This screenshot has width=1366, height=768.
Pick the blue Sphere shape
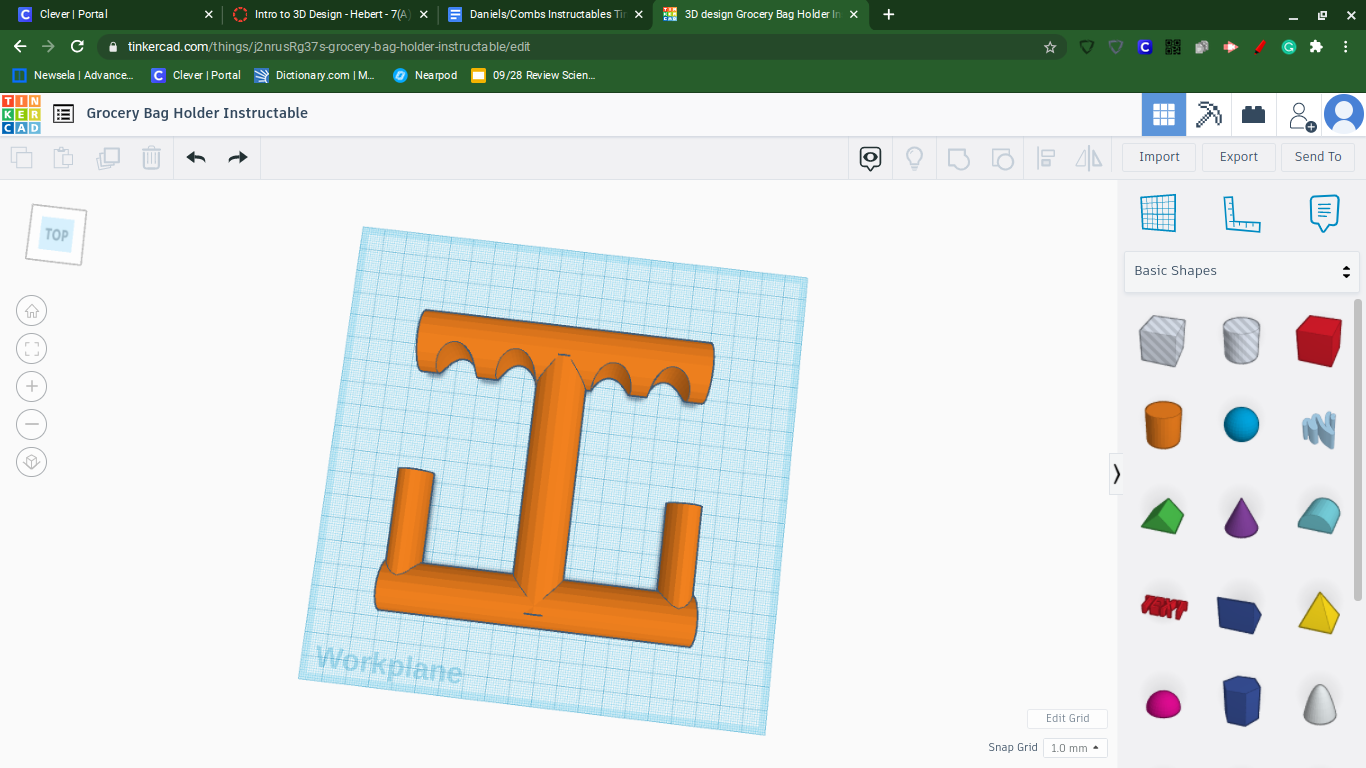(x=1241, y=425)
